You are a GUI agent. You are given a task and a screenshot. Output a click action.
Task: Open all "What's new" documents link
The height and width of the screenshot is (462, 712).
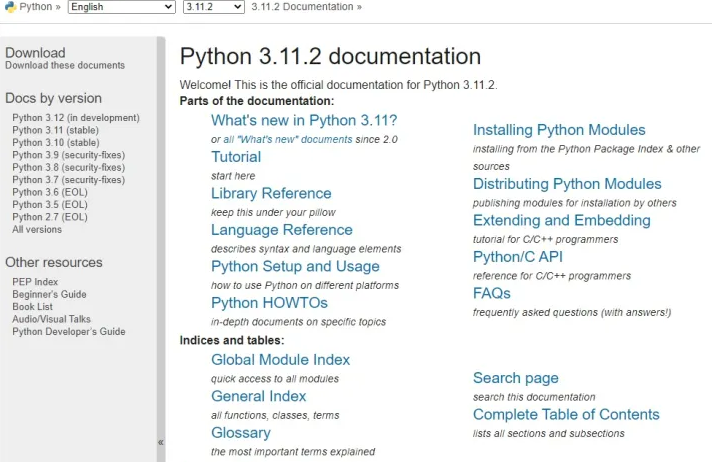(288, 139)
